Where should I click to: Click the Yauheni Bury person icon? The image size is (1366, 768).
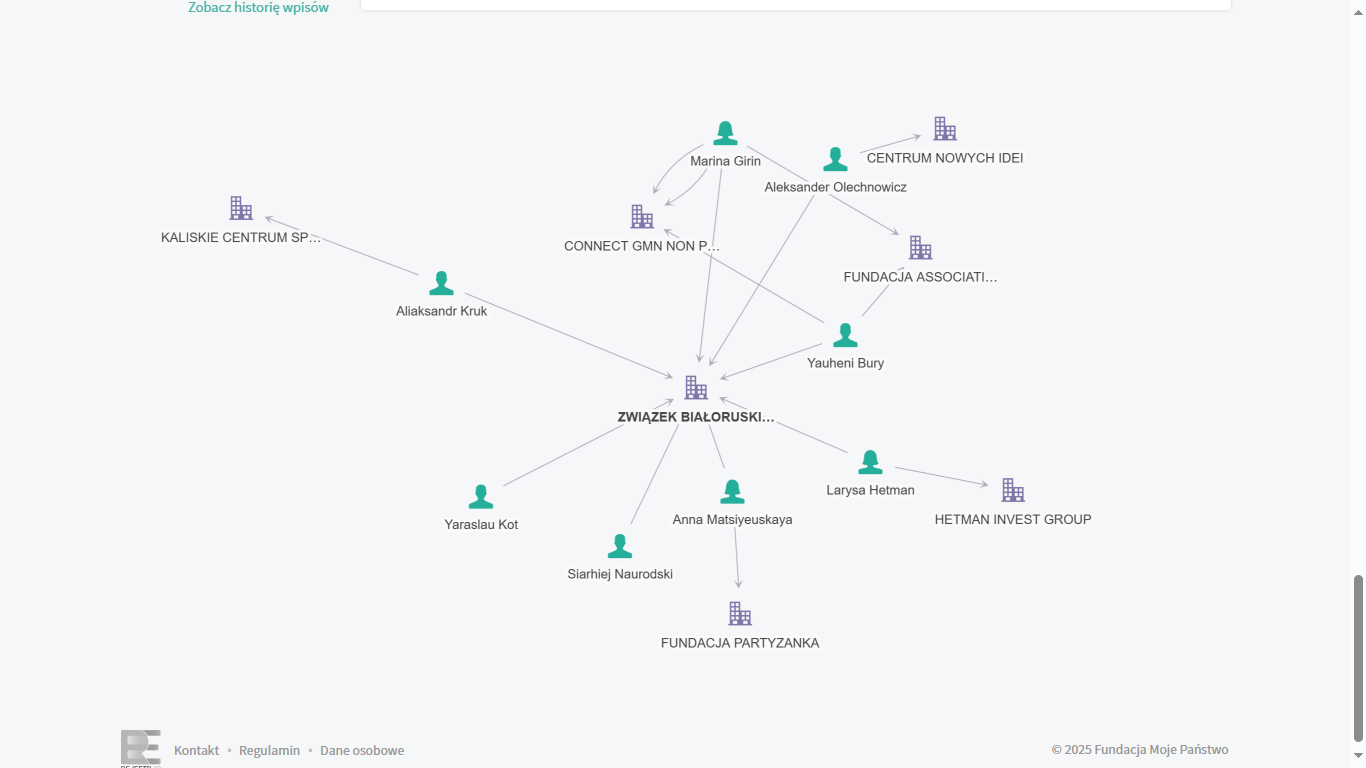pyautogui.click(x=845, y=335)
